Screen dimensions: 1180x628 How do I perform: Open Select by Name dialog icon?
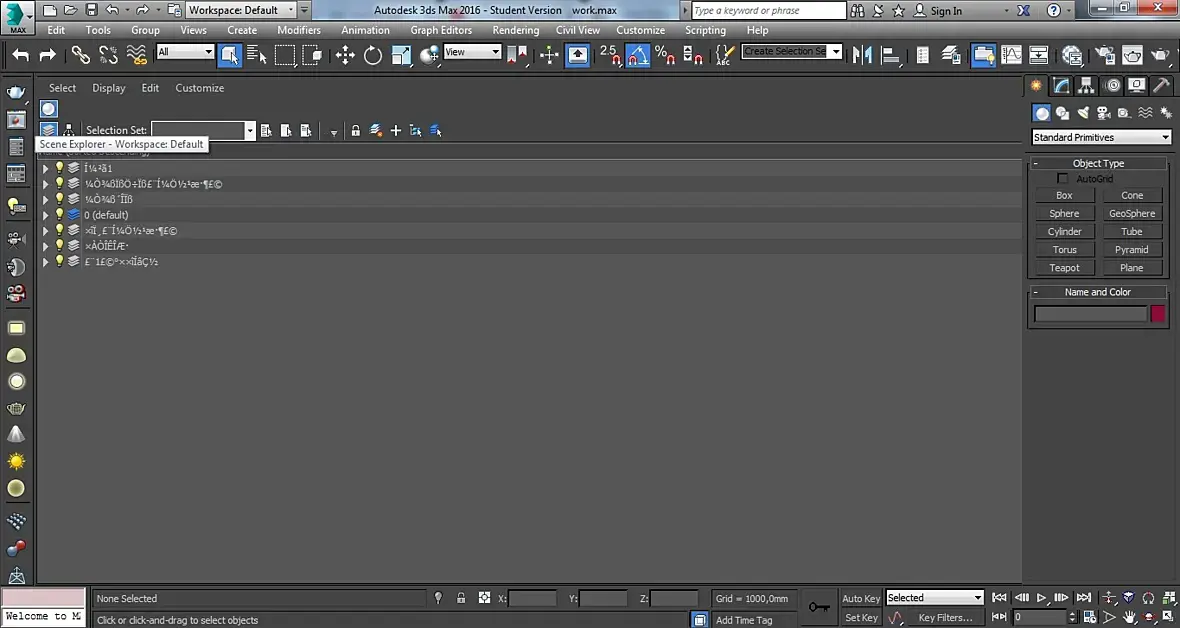(x=257, y=54)
